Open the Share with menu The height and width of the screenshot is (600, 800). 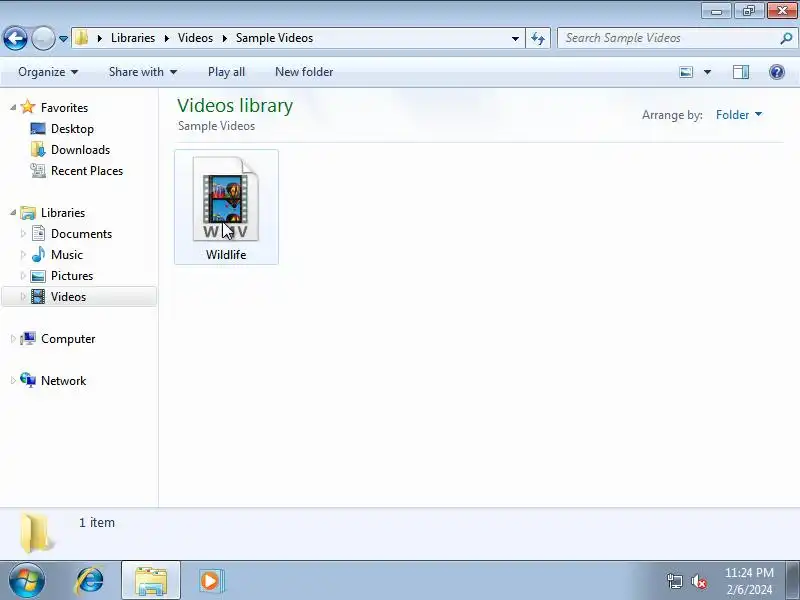coord(143,72)
